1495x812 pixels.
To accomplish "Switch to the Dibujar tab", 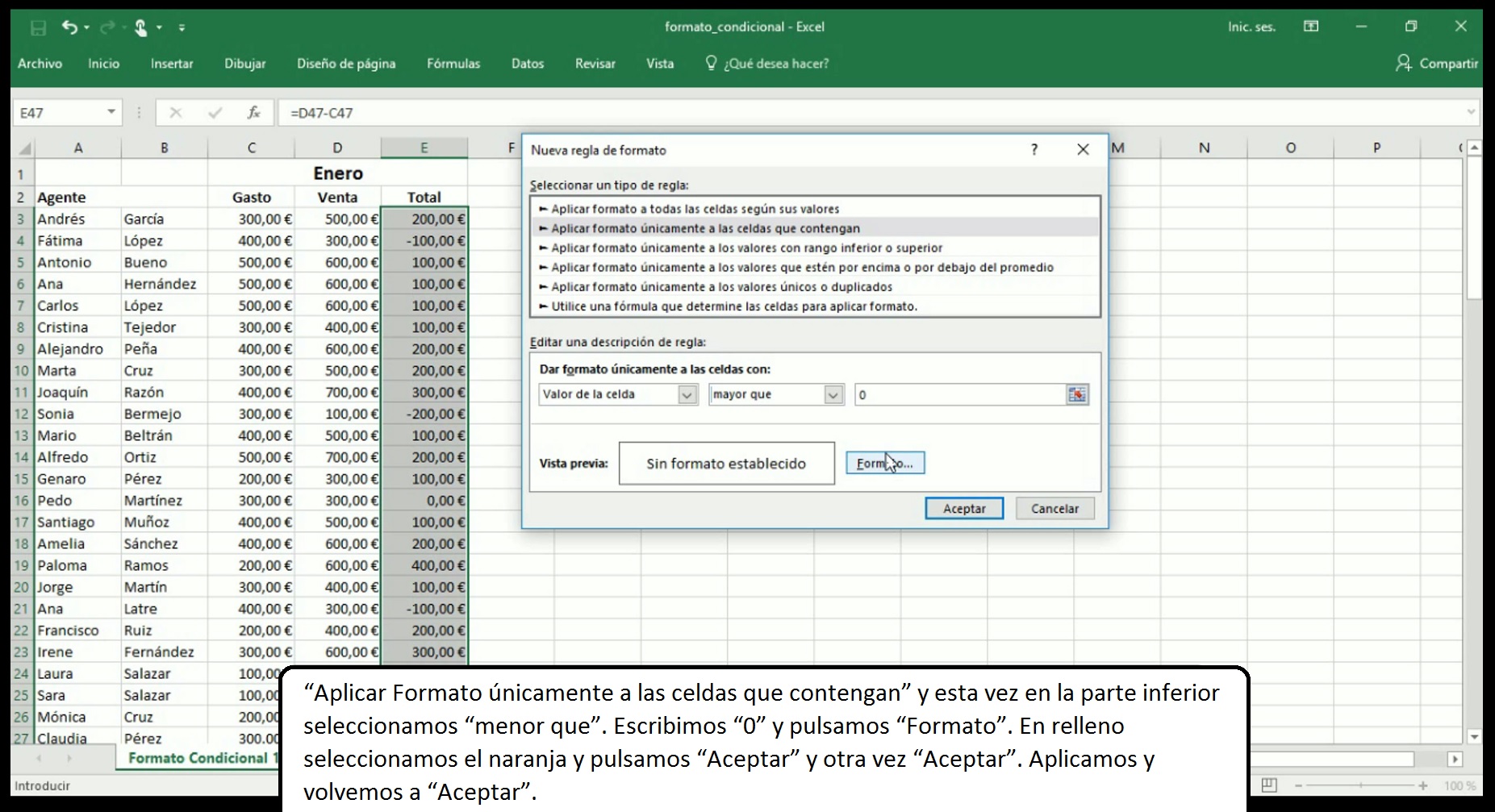I will [x=244, y=63].
